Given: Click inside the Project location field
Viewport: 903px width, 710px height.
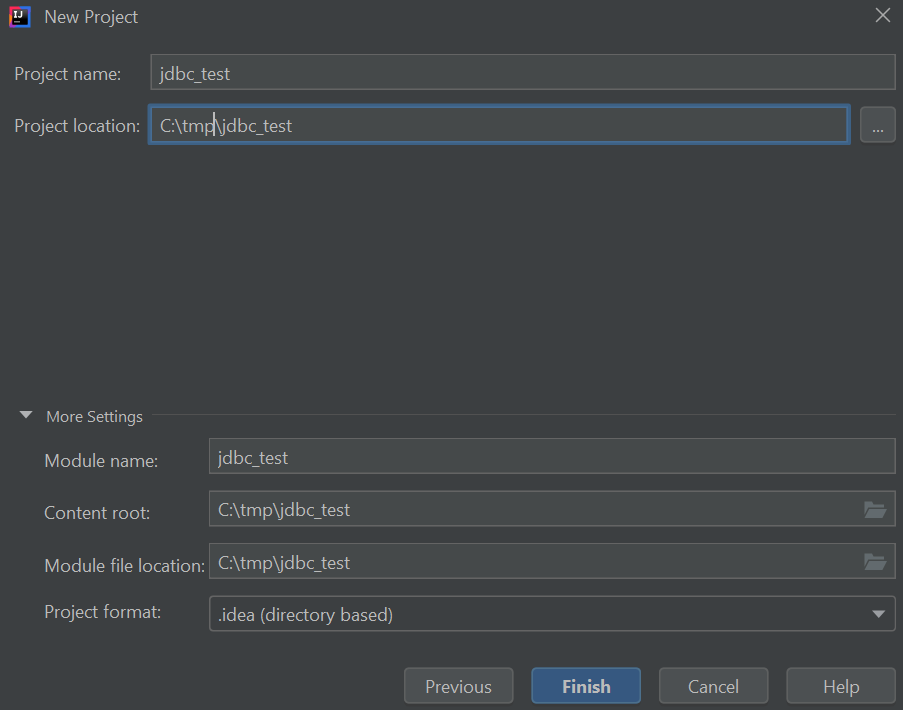Looking at the screenshot, I should click(x=499, y=125).
